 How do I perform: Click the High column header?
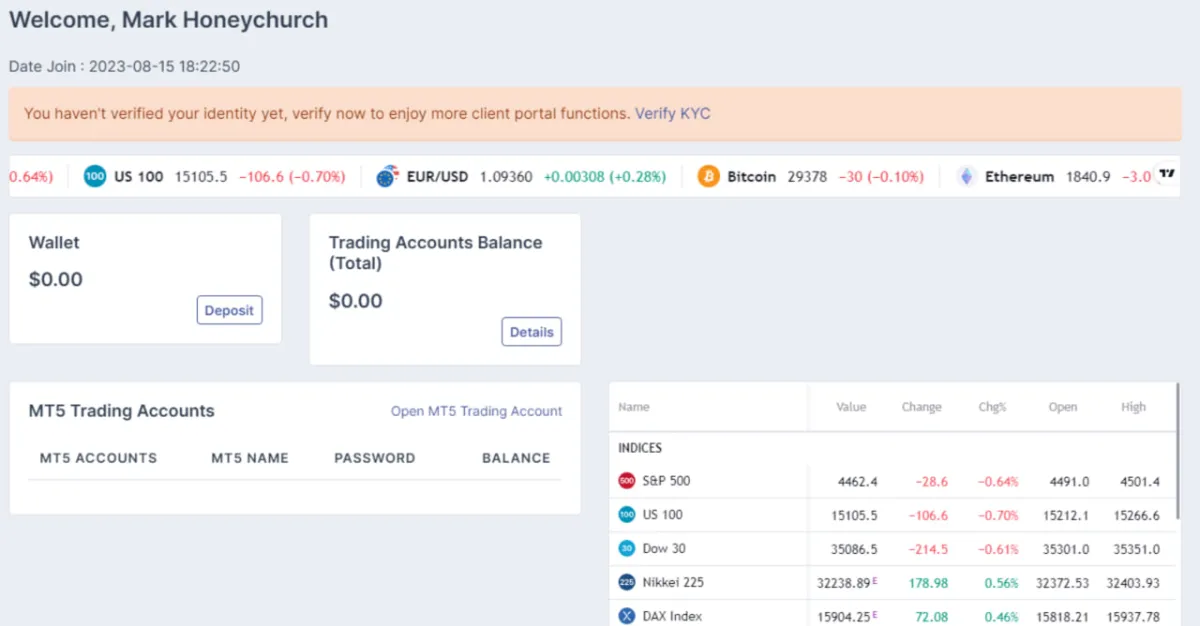[1134, 407]
